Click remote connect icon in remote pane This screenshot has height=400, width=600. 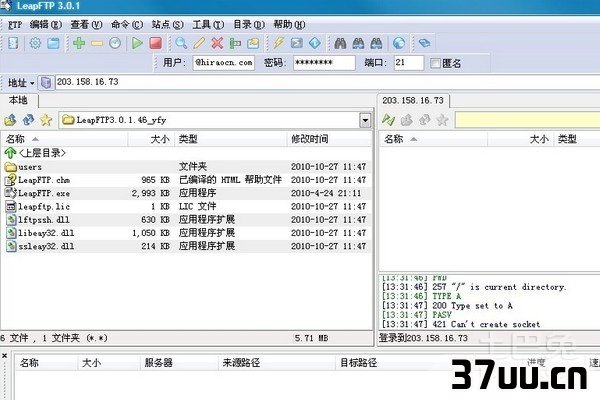[x=388, y=120]
